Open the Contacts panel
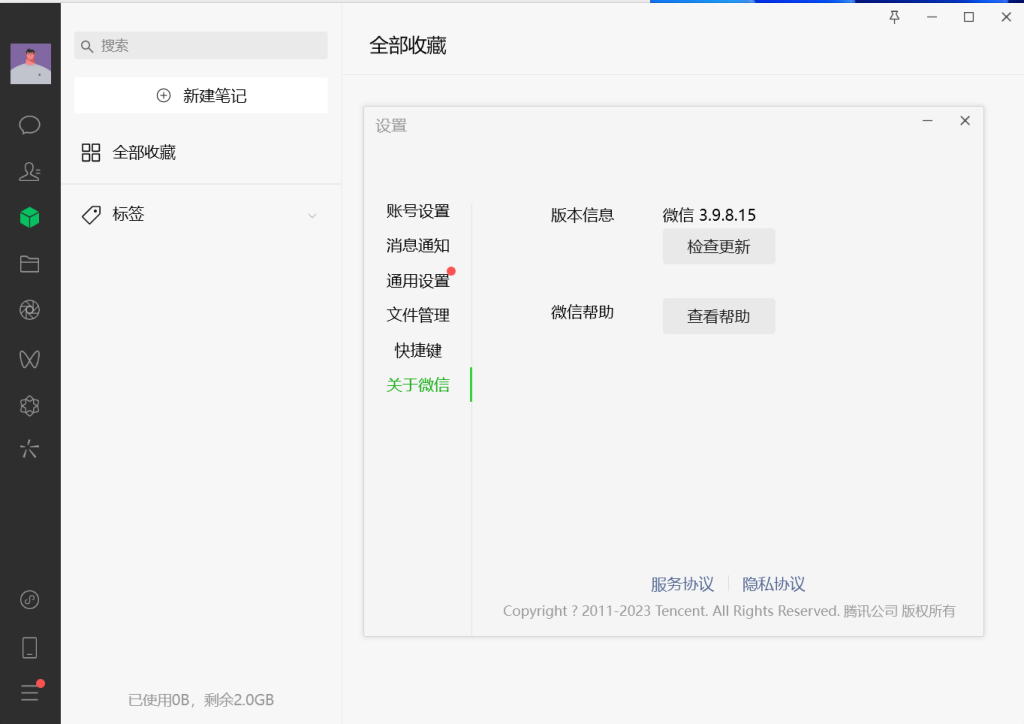Screen dimensions: 1024x724 [x=29, y=171]
